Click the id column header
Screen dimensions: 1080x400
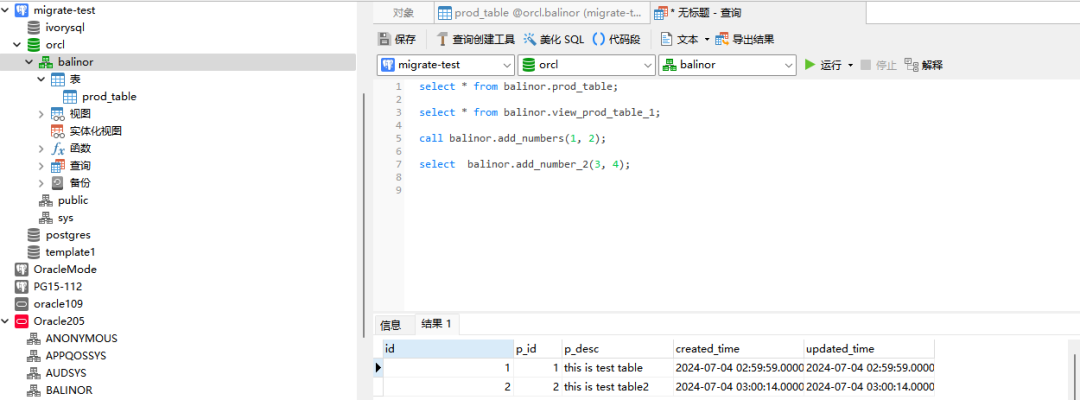pyautogui.click(x=448, y=348)
